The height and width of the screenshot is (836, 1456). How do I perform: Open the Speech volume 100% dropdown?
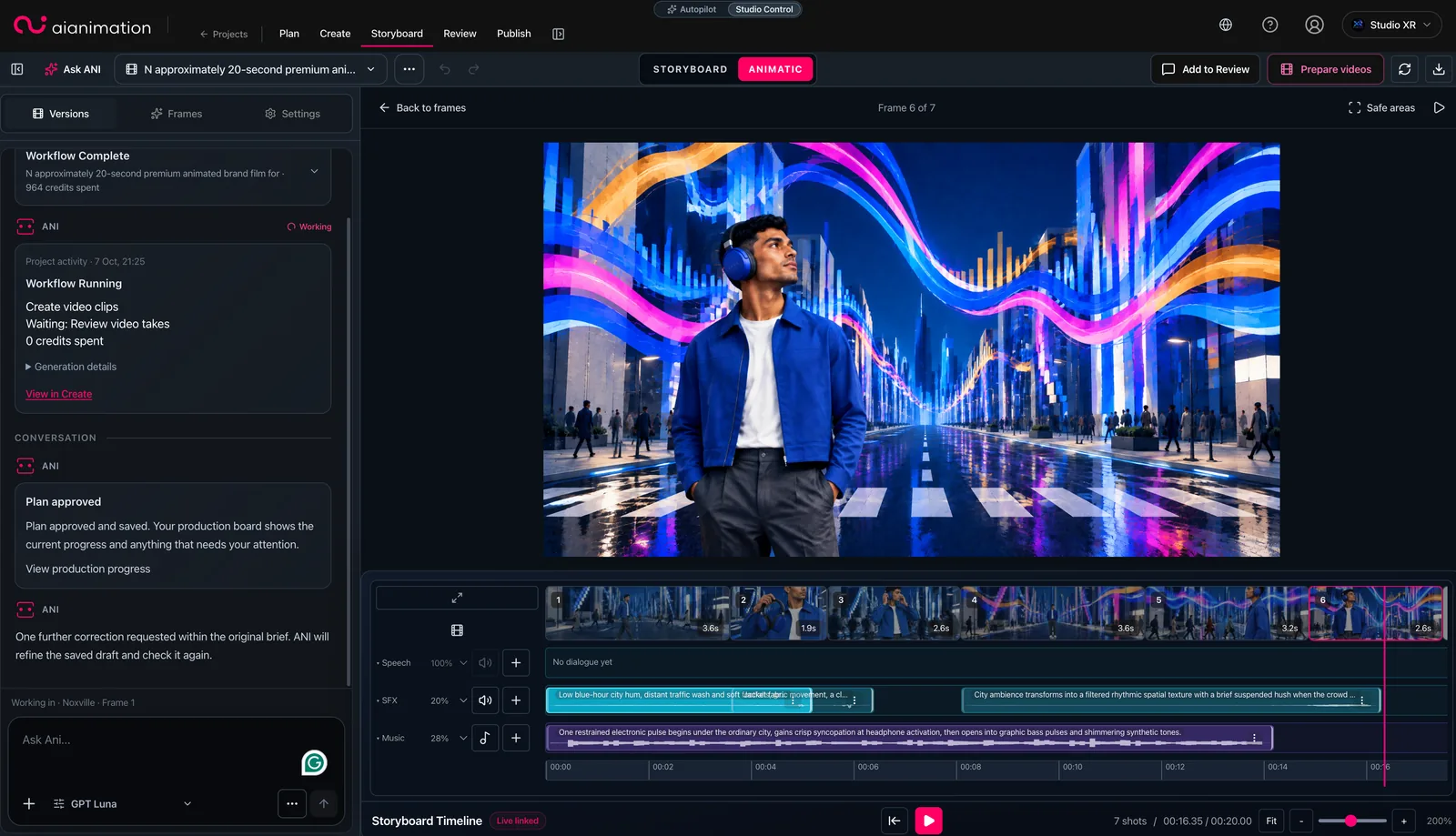tap(449, 662)
